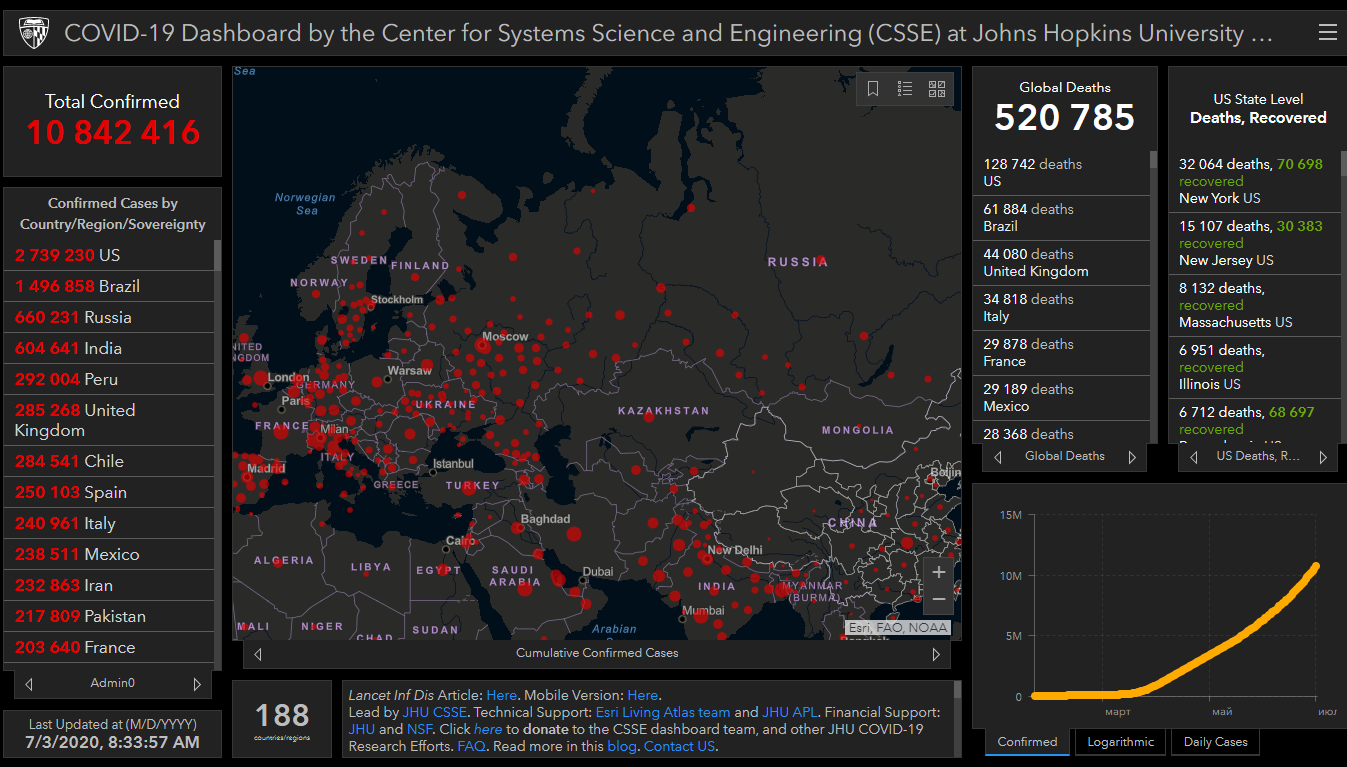Open the basemap gallery grid icon
Viewport: 1347px width, 767px height.
click(937, 89)
